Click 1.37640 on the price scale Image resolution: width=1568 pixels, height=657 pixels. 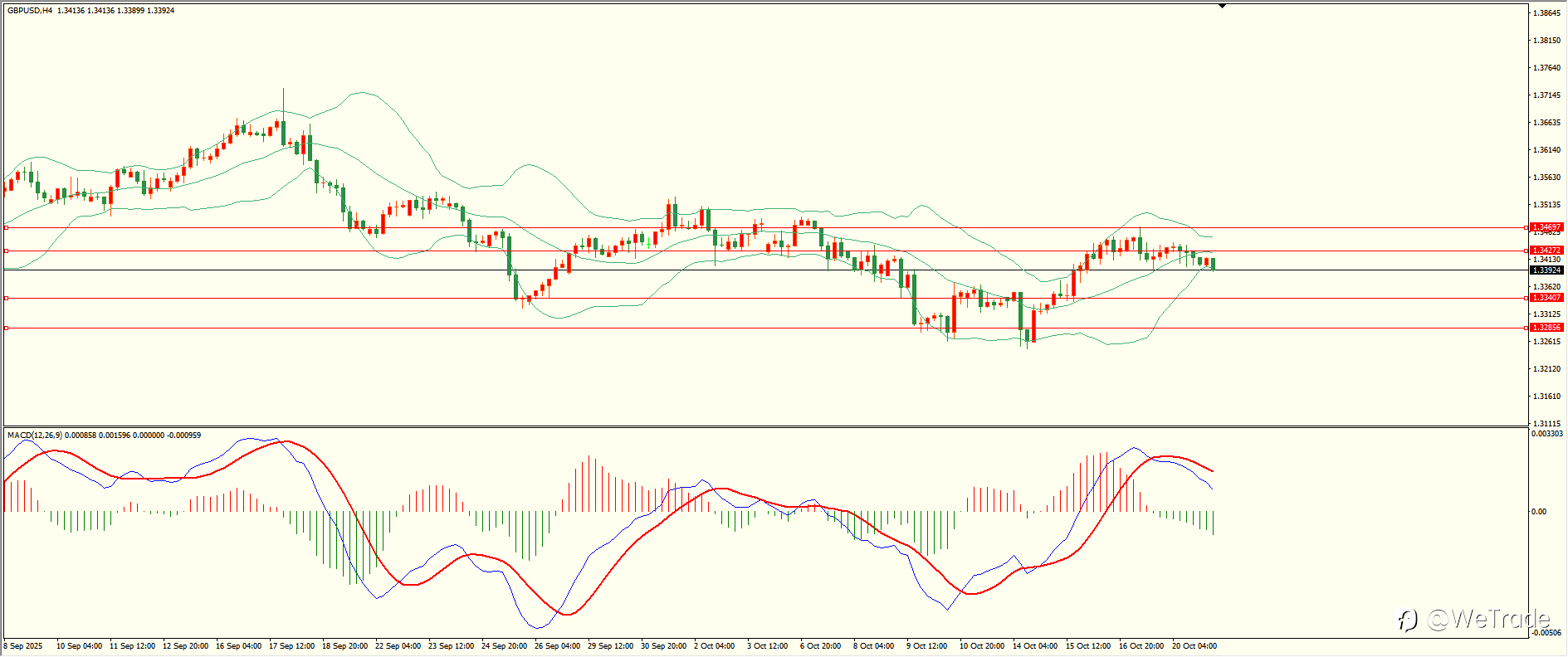(x=1546, y=68)
